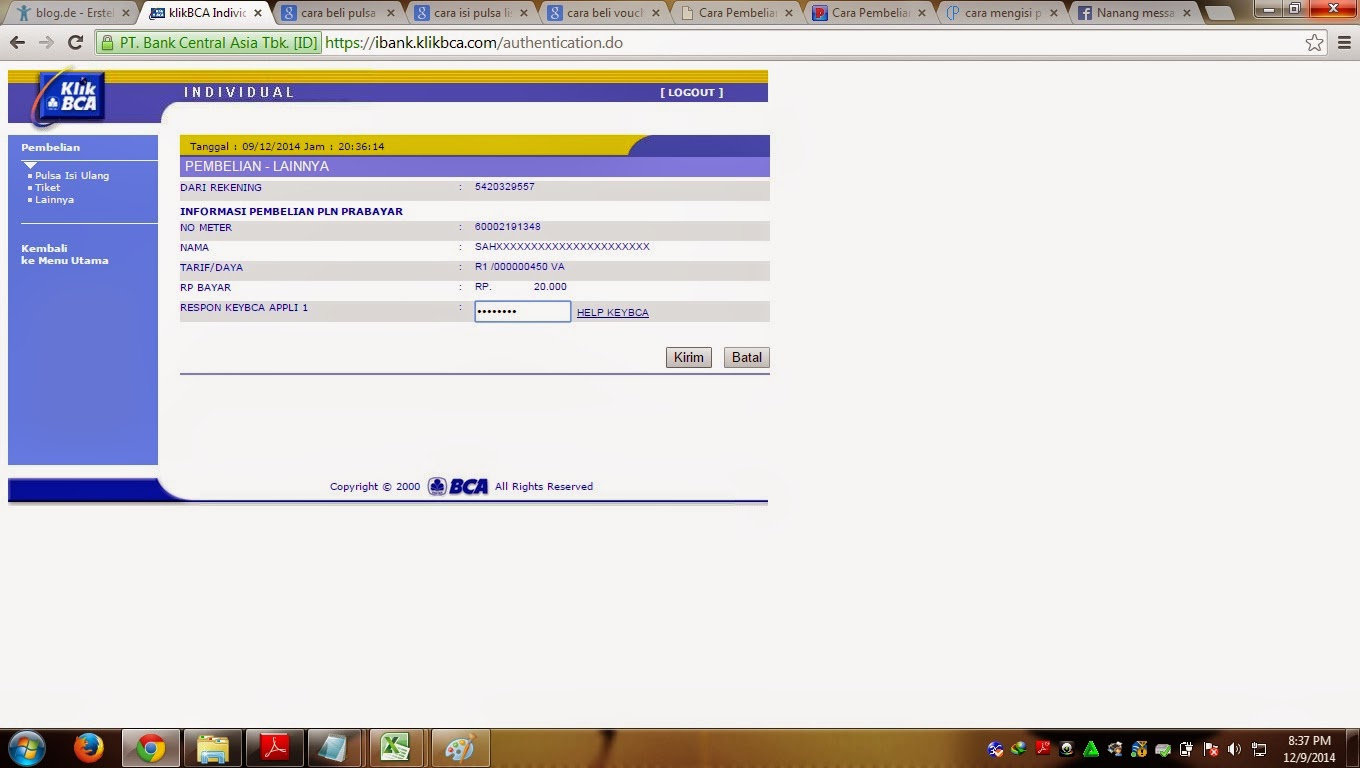Open Tiket in the sidebar
The height and width of the screenshot is (768, 1360).
[48, 187]
